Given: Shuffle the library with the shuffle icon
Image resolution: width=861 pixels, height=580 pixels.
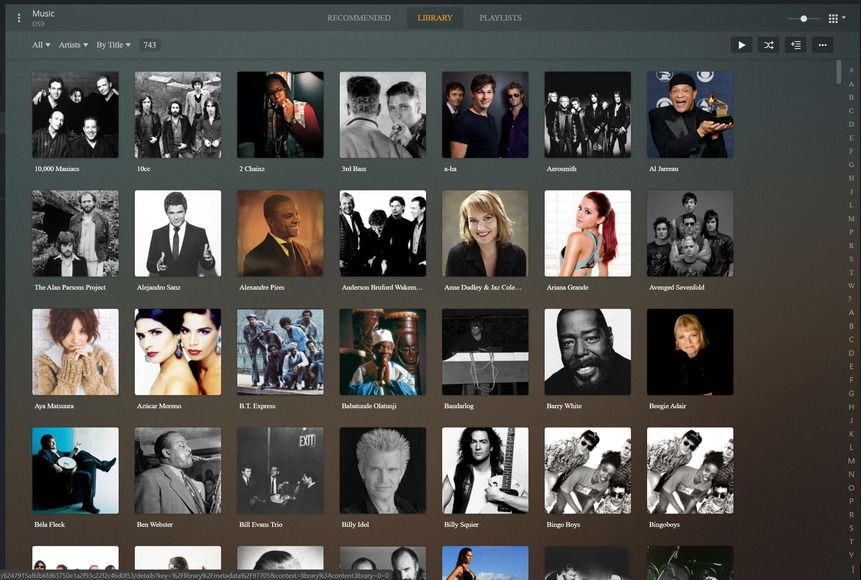Looking at the screenshot, I should coord(768,45).
